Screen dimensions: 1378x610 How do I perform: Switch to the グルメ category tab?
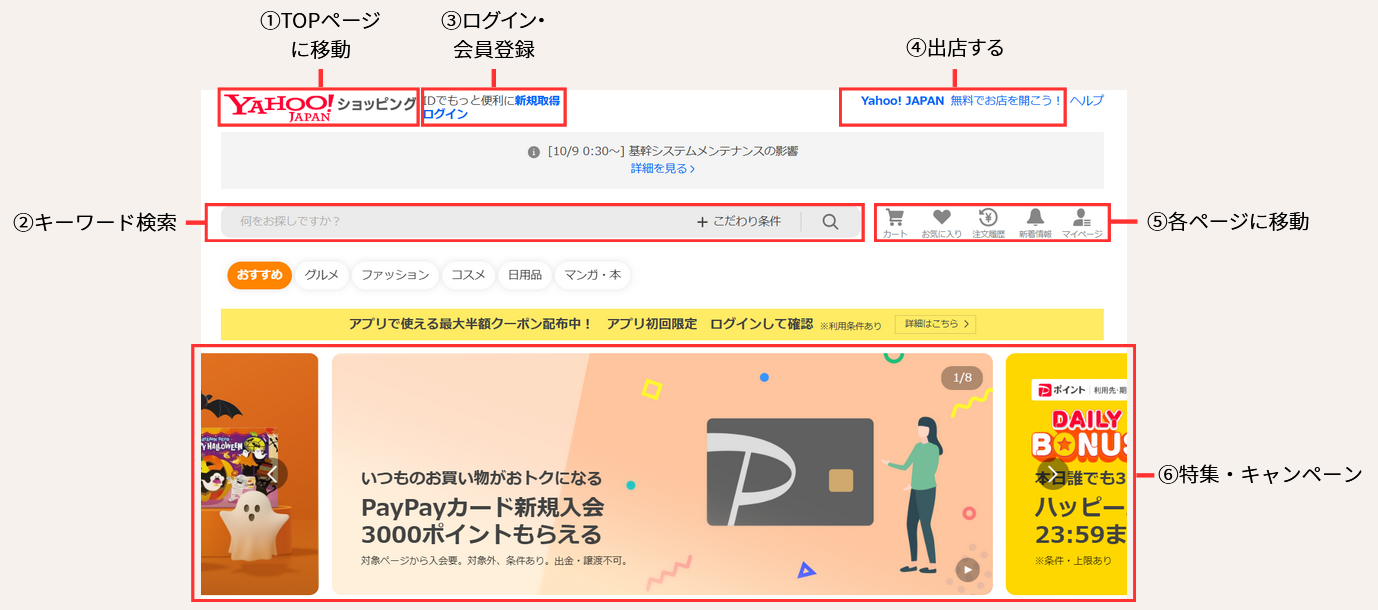pyautogui.click(x=322, y=275)
